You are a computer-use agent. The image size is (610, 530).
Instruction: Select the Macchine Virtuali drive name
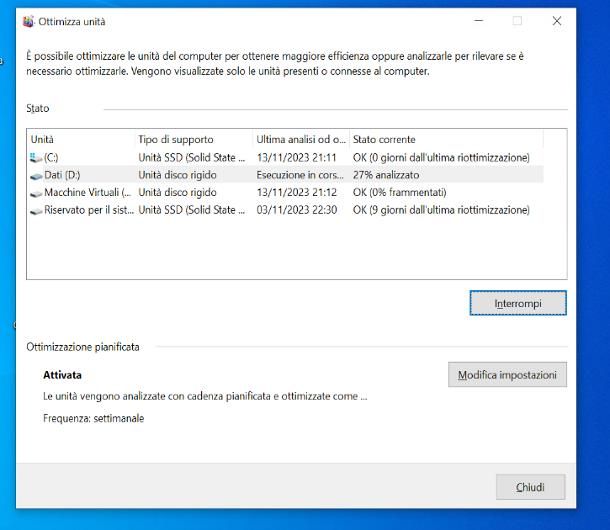pos(88,192)
